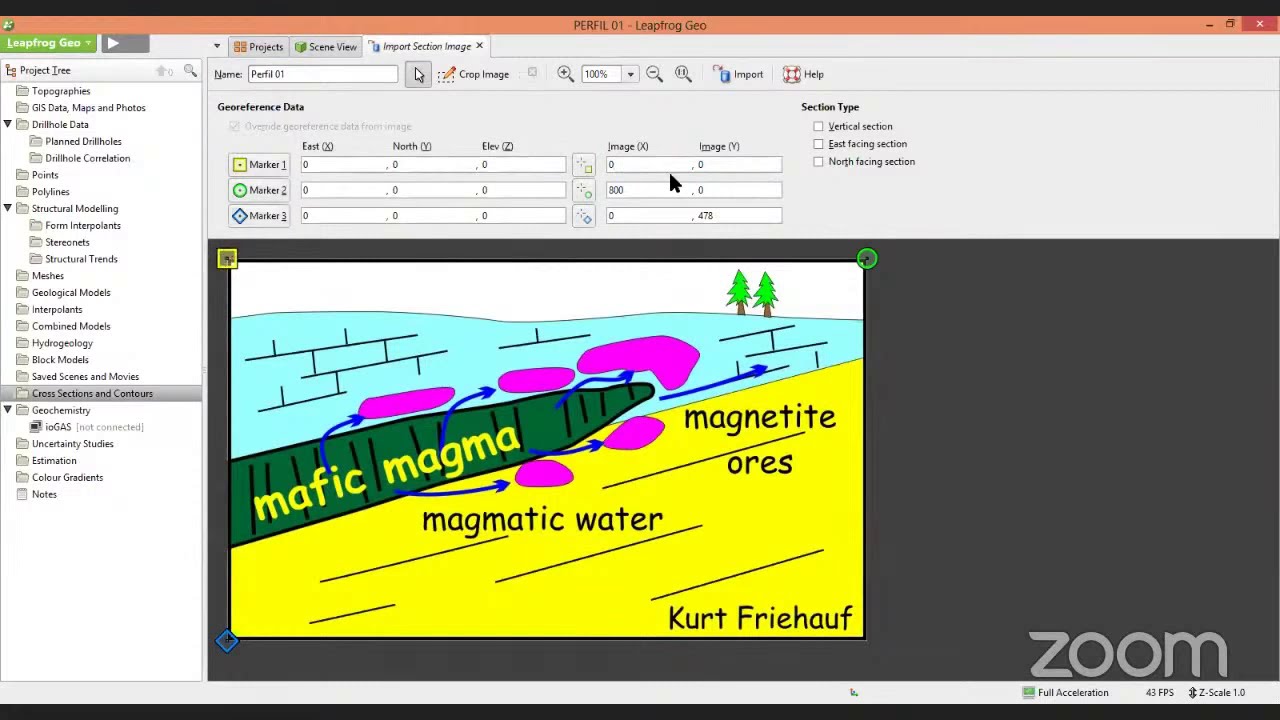The height and width of the screenshot is (720, 1280).
Task: Toggle the East facing section checkbox
Action: tap(818, 144)
